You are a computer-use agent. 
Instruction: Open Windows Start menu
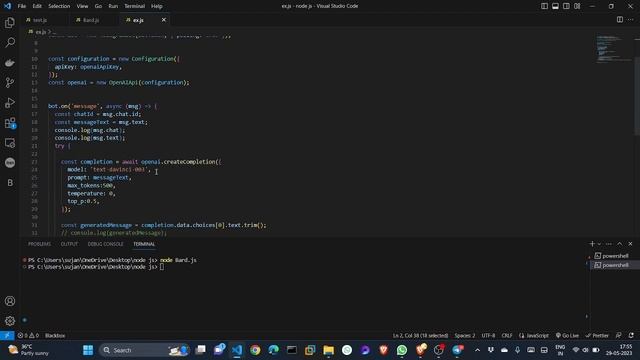(88, 350)
